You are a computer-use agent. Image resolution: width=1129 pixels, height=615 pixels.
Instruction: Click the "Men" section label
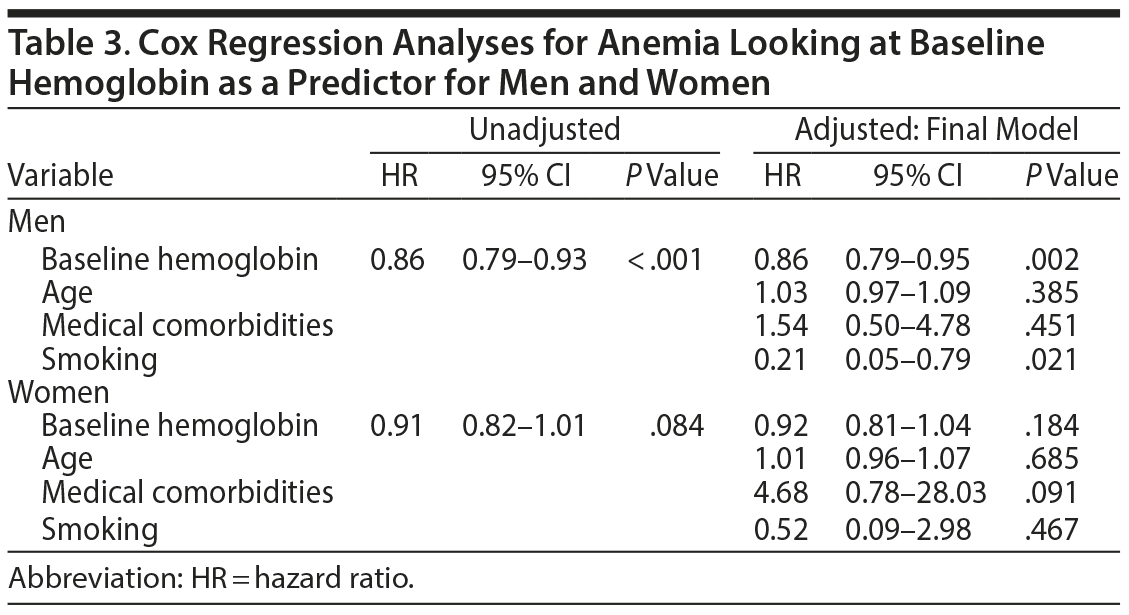point(36,221)
